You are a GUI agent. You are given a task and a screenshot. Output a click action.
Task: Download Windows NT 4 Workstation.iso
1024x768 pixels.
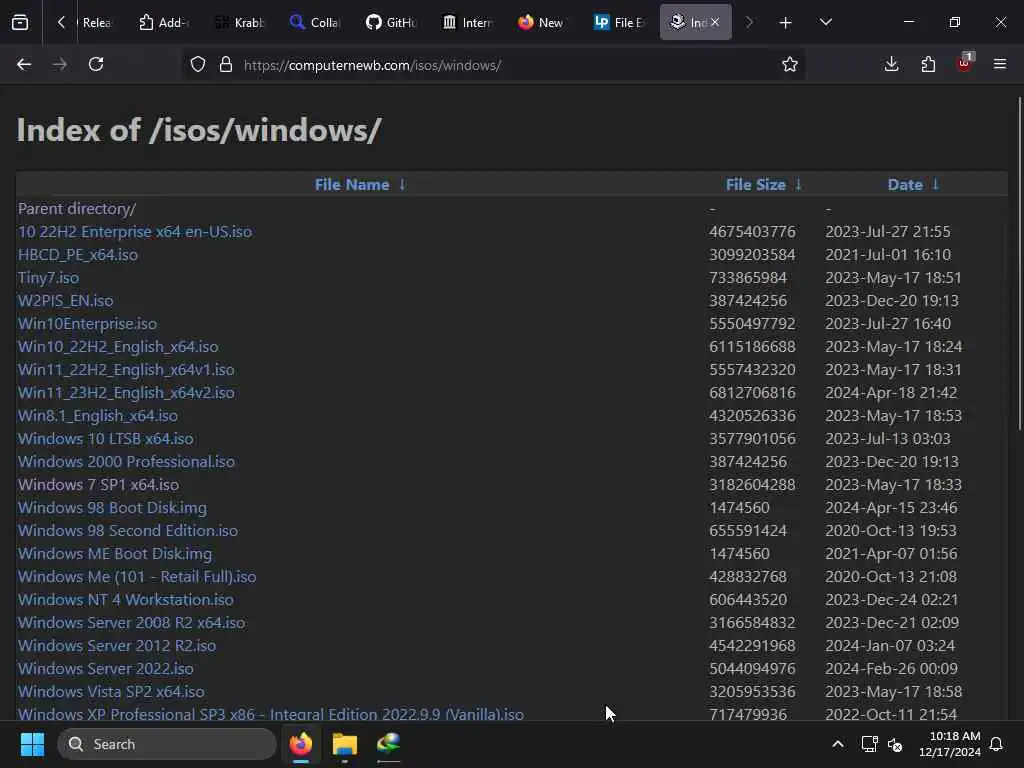126,600
